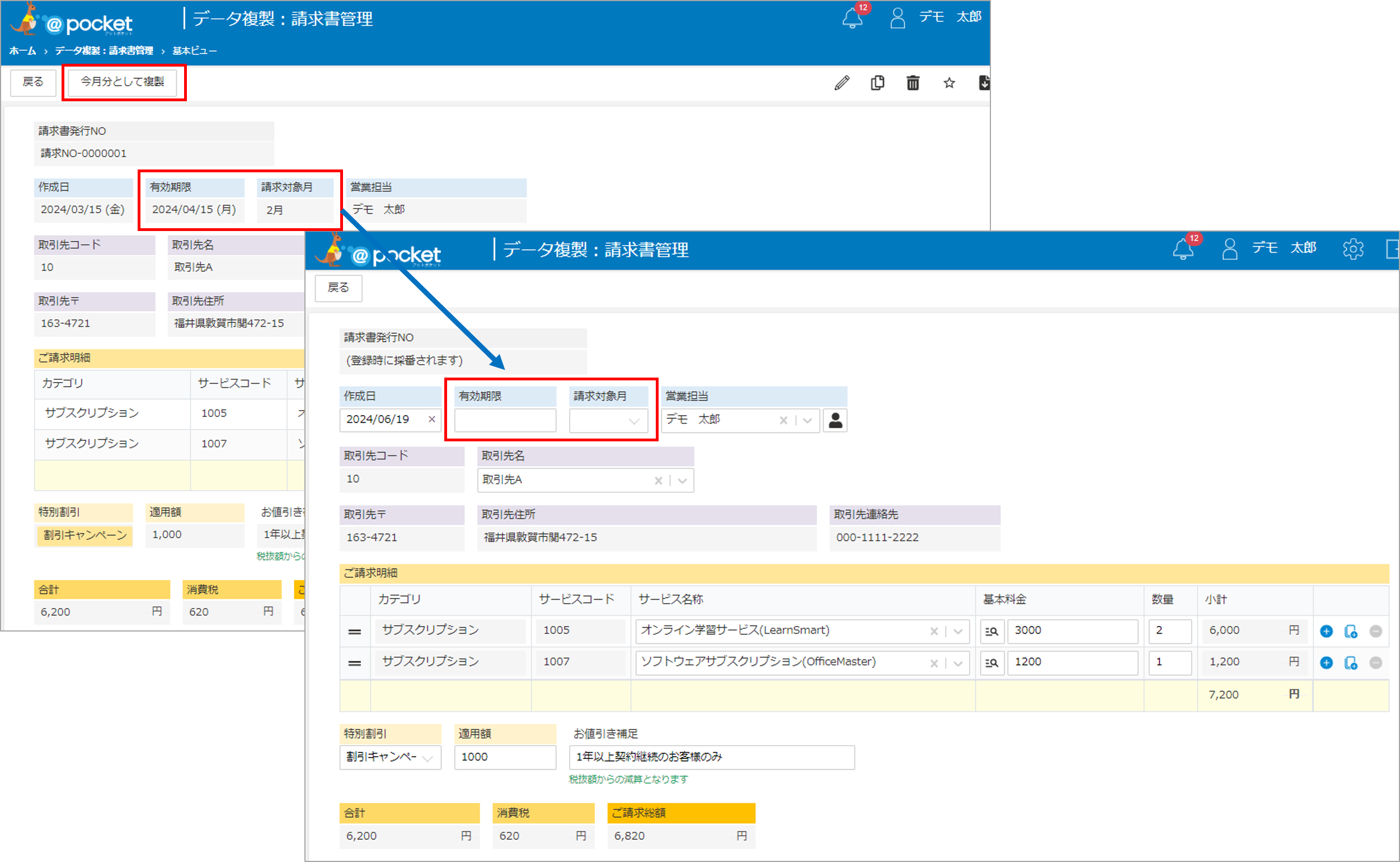Viewport: 1400px width, 862px height.
Task: Copy the row with service code 1005
Action: point(1351,631)
